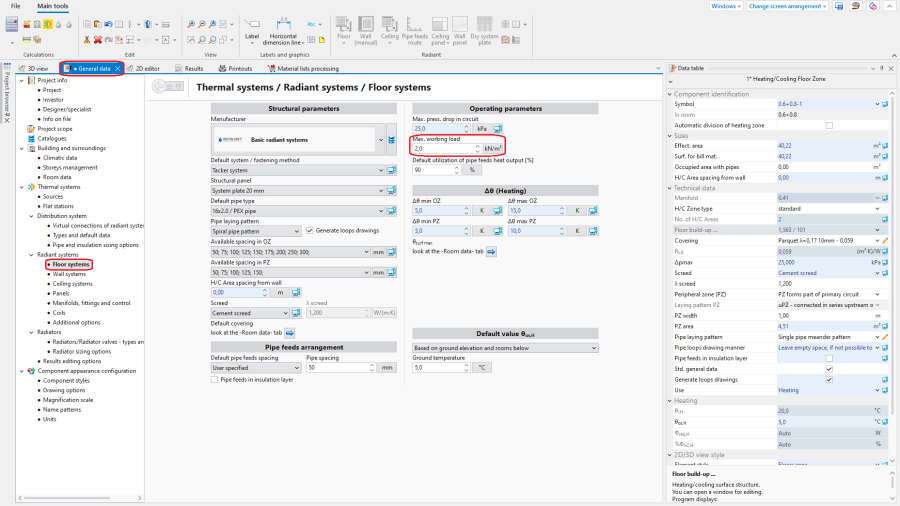Open Default pipe feeds spacing User specified dropdown
Screen dimensions: 900x506
coord(256,368)
